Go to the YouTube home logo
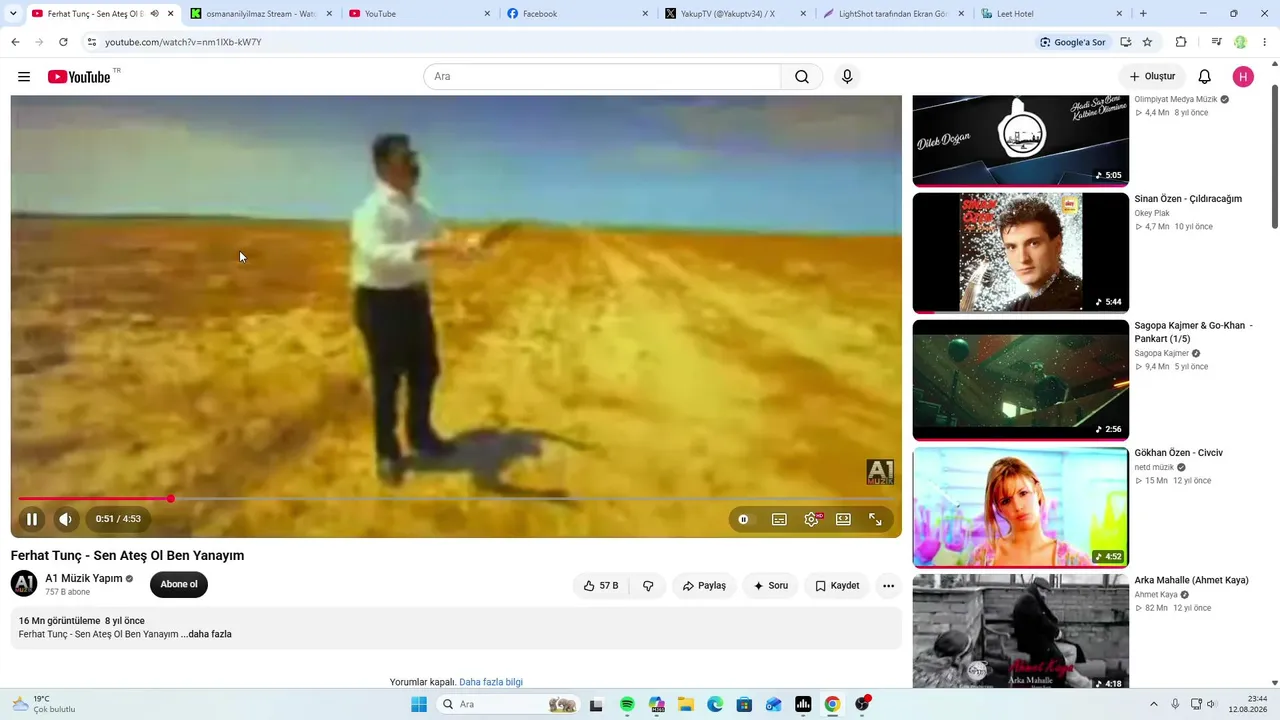This screenshot has height=720, width=1280. [x=79, y=77]
